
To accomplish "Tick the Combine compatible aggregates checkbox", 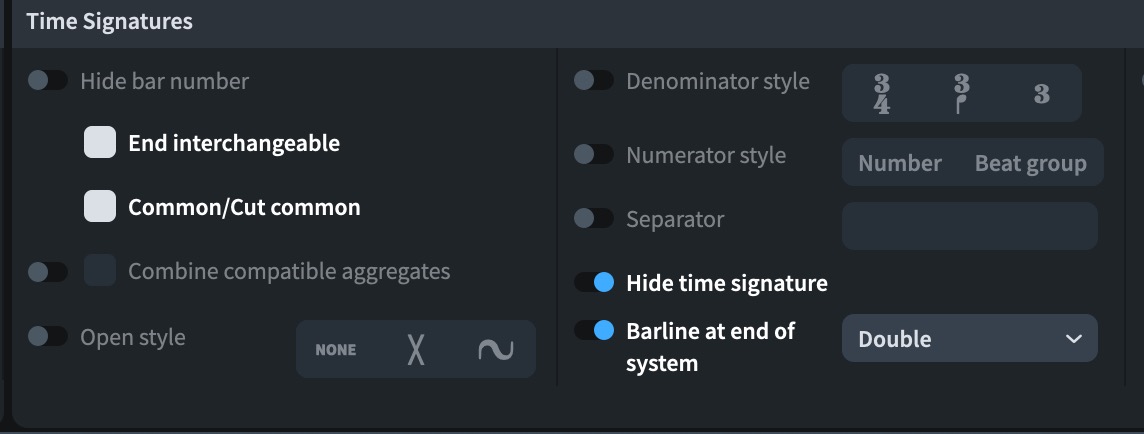I will coord(100,271).
